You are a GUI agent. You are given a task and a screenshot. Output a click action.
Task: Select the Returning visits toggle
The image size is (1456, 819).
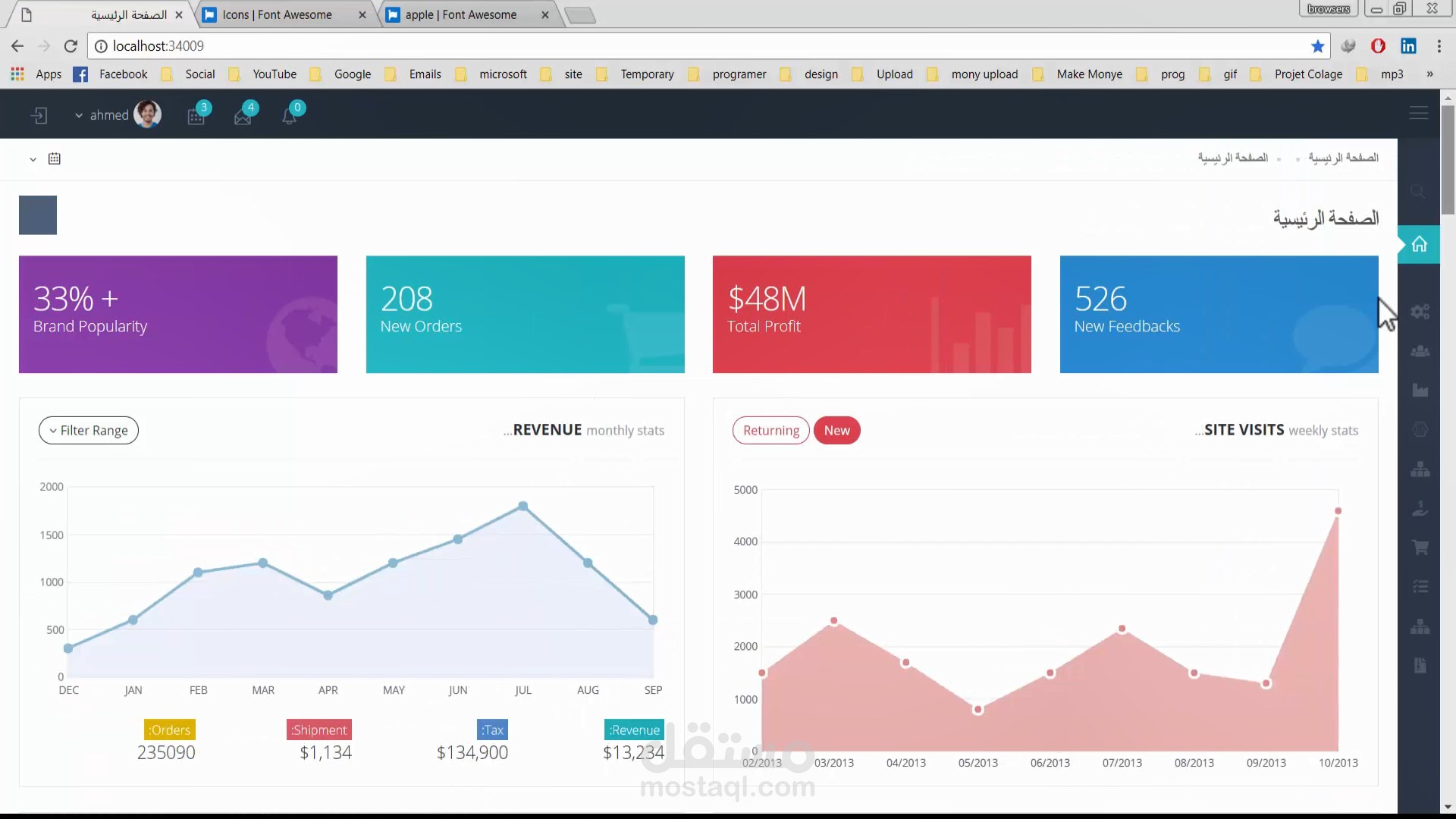(770, 431)
